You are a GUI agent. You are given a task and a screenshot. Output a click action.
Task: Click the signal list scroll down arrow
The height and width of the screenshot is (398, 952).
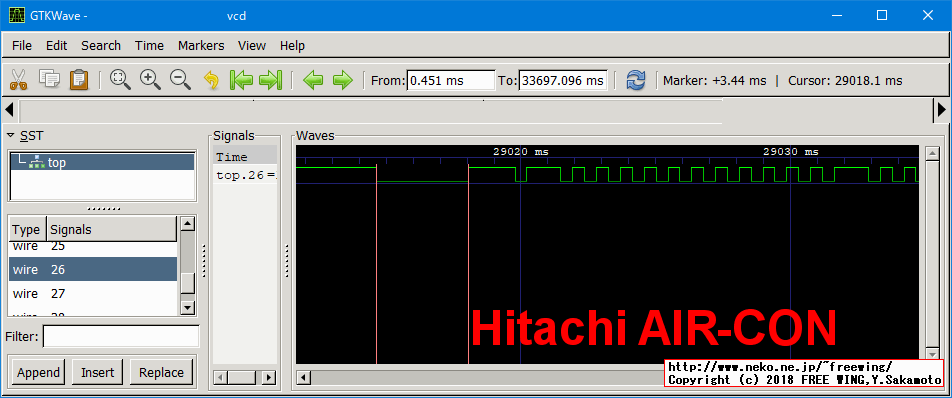(x=188, y=308)
